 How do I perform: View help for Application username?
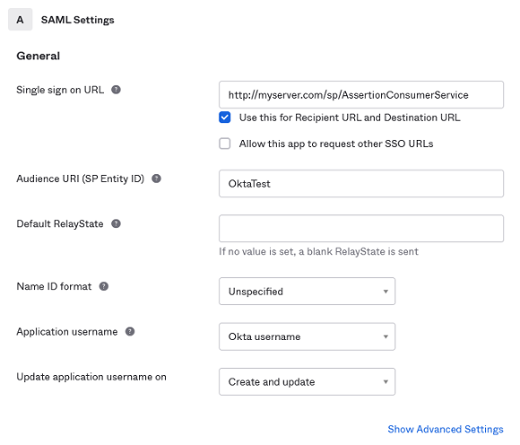(130, 332)
